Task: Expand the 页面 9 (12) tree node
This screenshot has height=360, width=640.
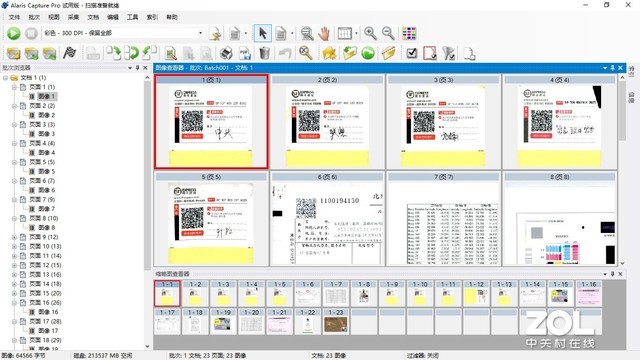Action: (14, 237)
